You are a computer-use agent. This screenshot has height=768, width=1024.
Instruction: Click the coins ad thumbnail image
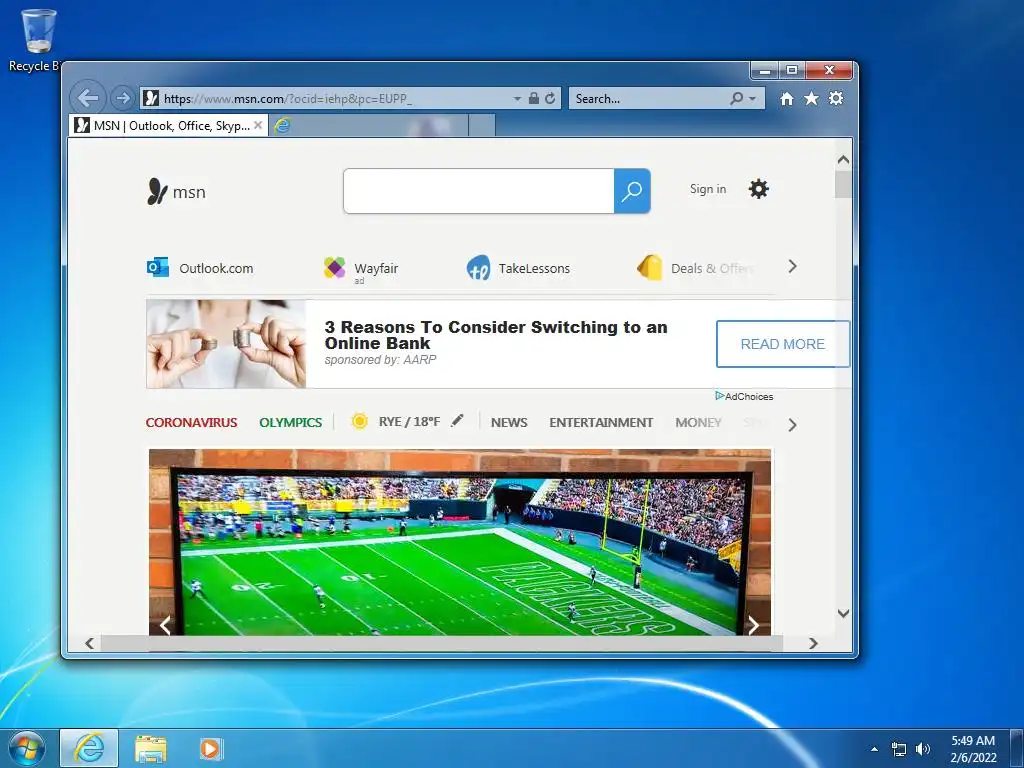226,344
